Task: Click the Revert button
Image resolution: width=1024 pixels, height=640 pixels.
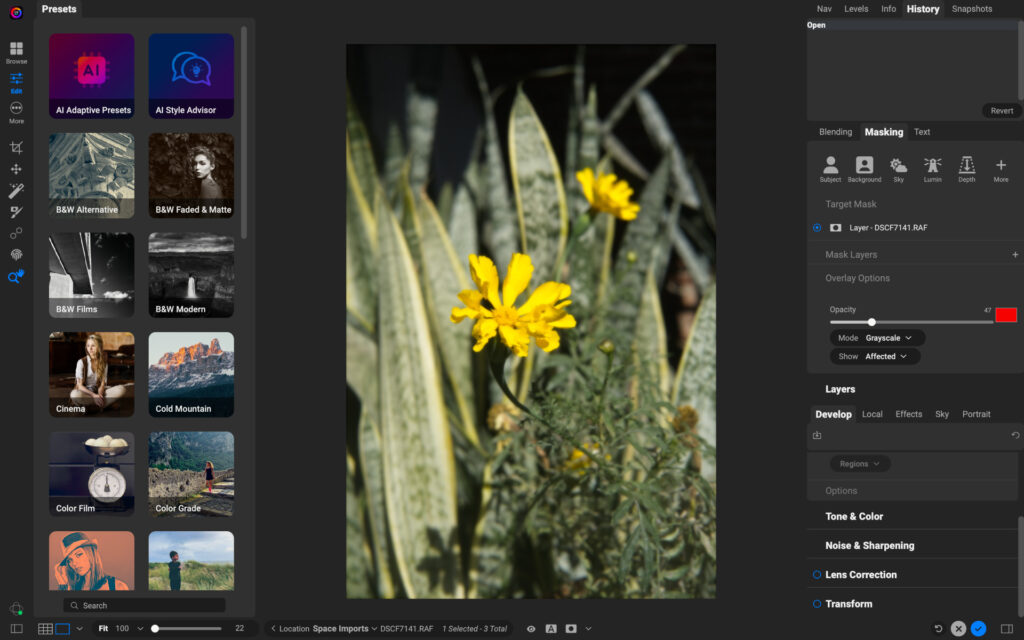Action: [x=1001, y=111]
